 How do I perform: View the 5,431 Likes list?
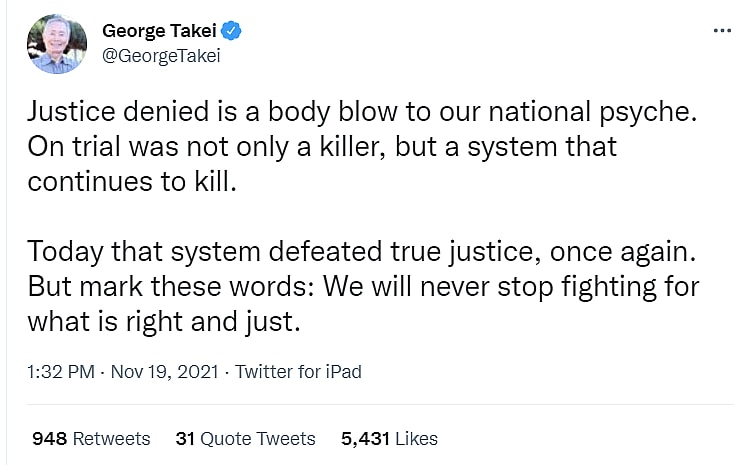(x=389, y=438)
